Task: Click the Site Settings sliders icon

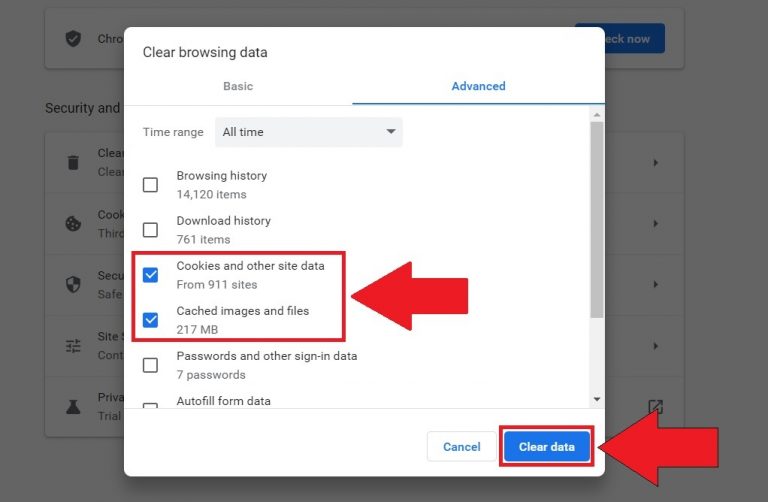Action: (73, 346)
